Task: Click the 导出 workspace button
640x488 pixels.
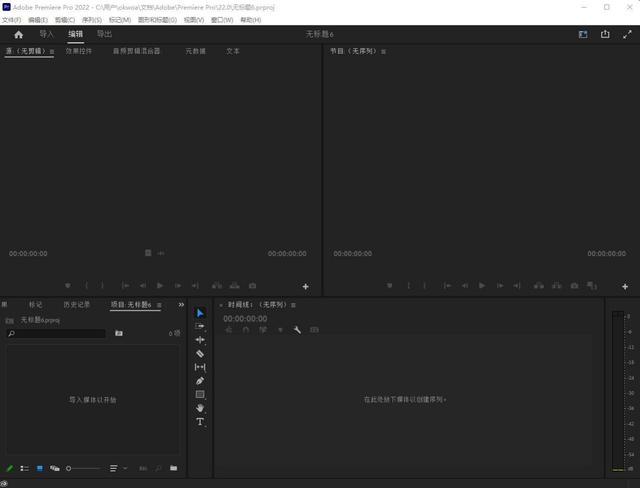Action: (x=104, y=34)
